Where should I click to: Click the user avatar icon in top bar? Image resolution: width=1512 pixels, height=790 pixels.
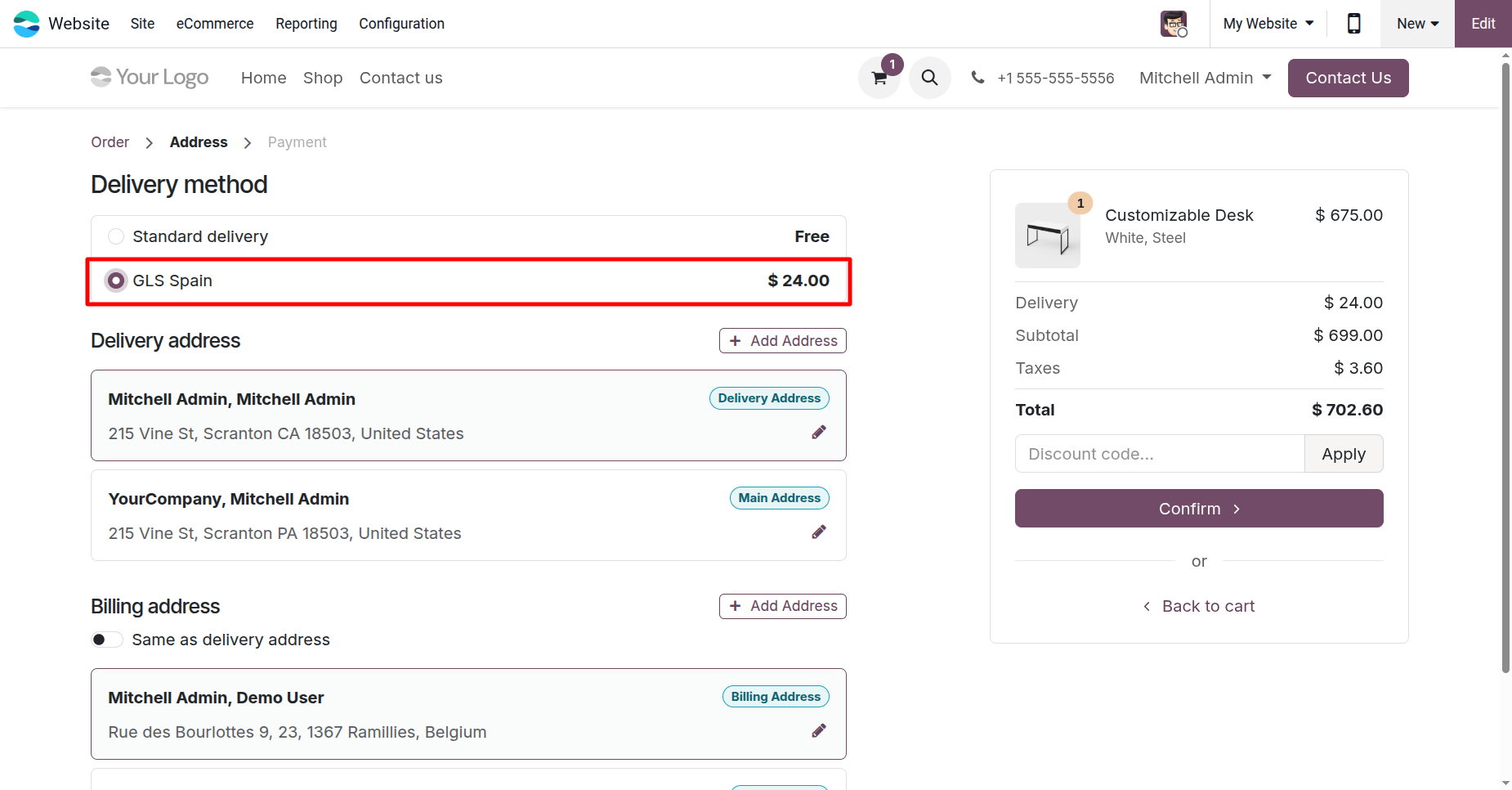[x=1174, y=24]
